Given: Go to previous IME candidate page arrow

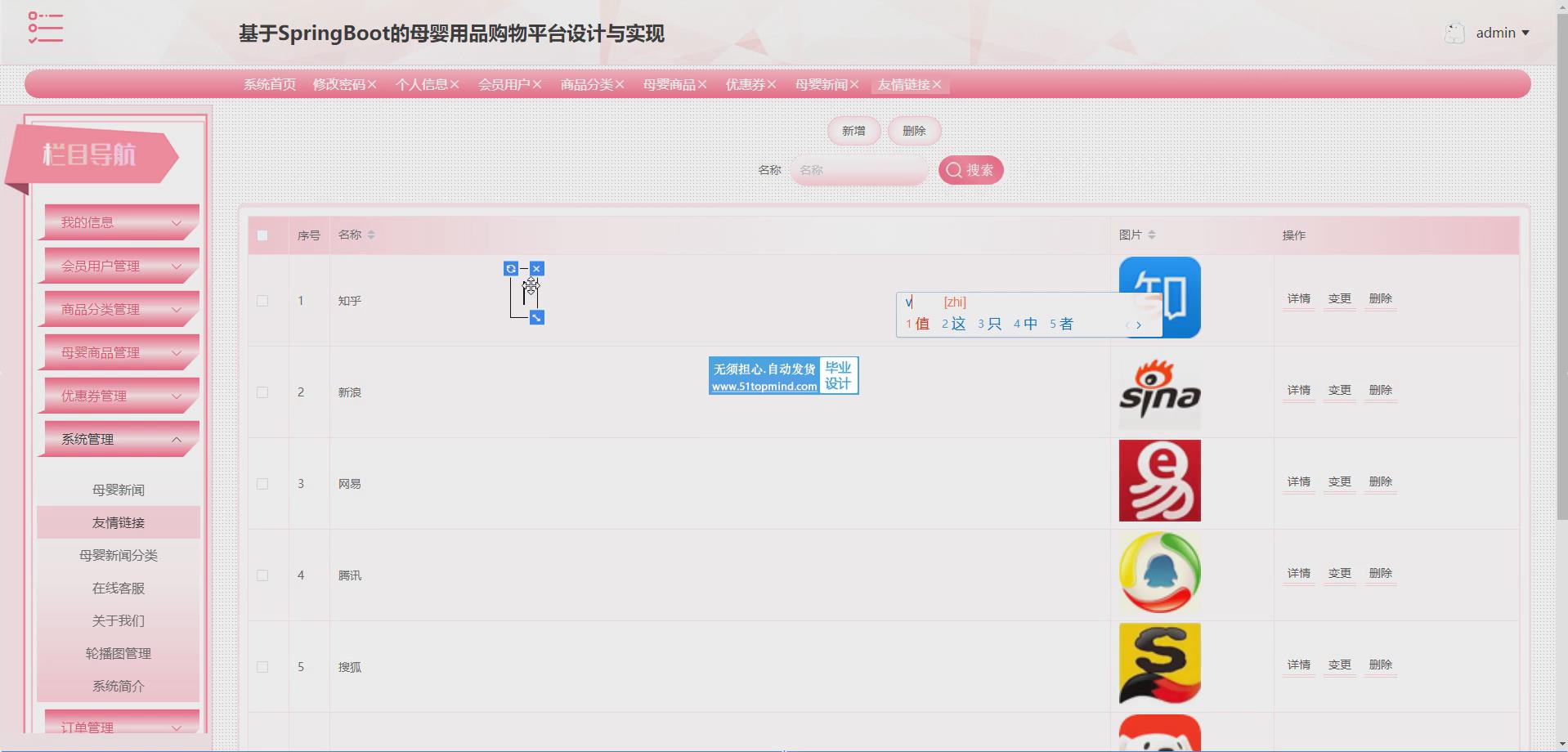Looking at the screenshot, I should (x=1127, y=325).
